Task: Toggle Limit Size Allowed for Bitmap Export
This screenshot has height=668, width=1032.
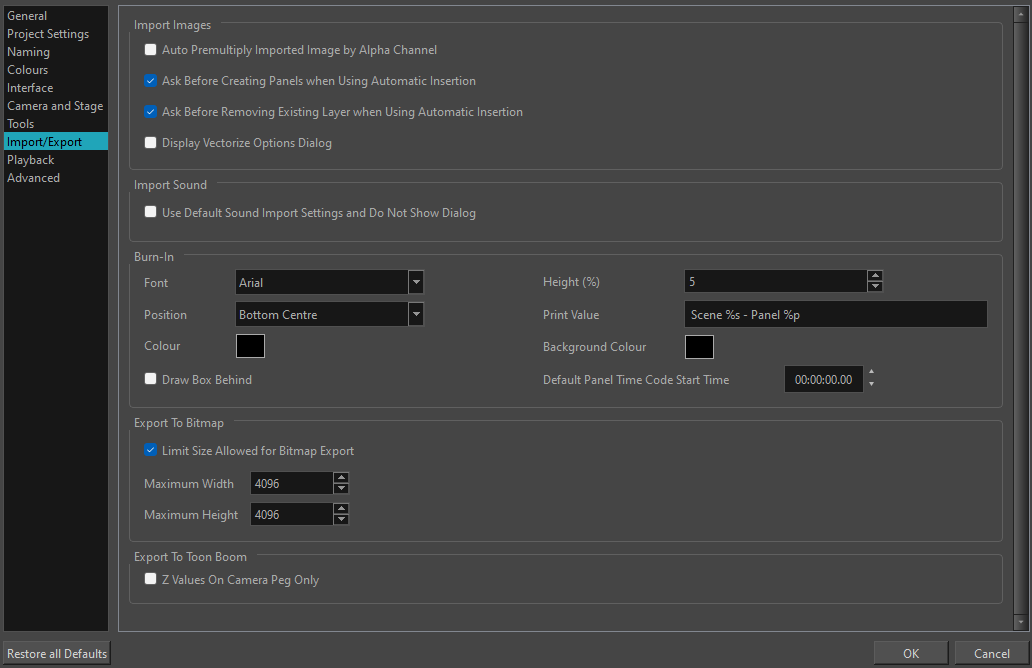Action: point(151,450)
